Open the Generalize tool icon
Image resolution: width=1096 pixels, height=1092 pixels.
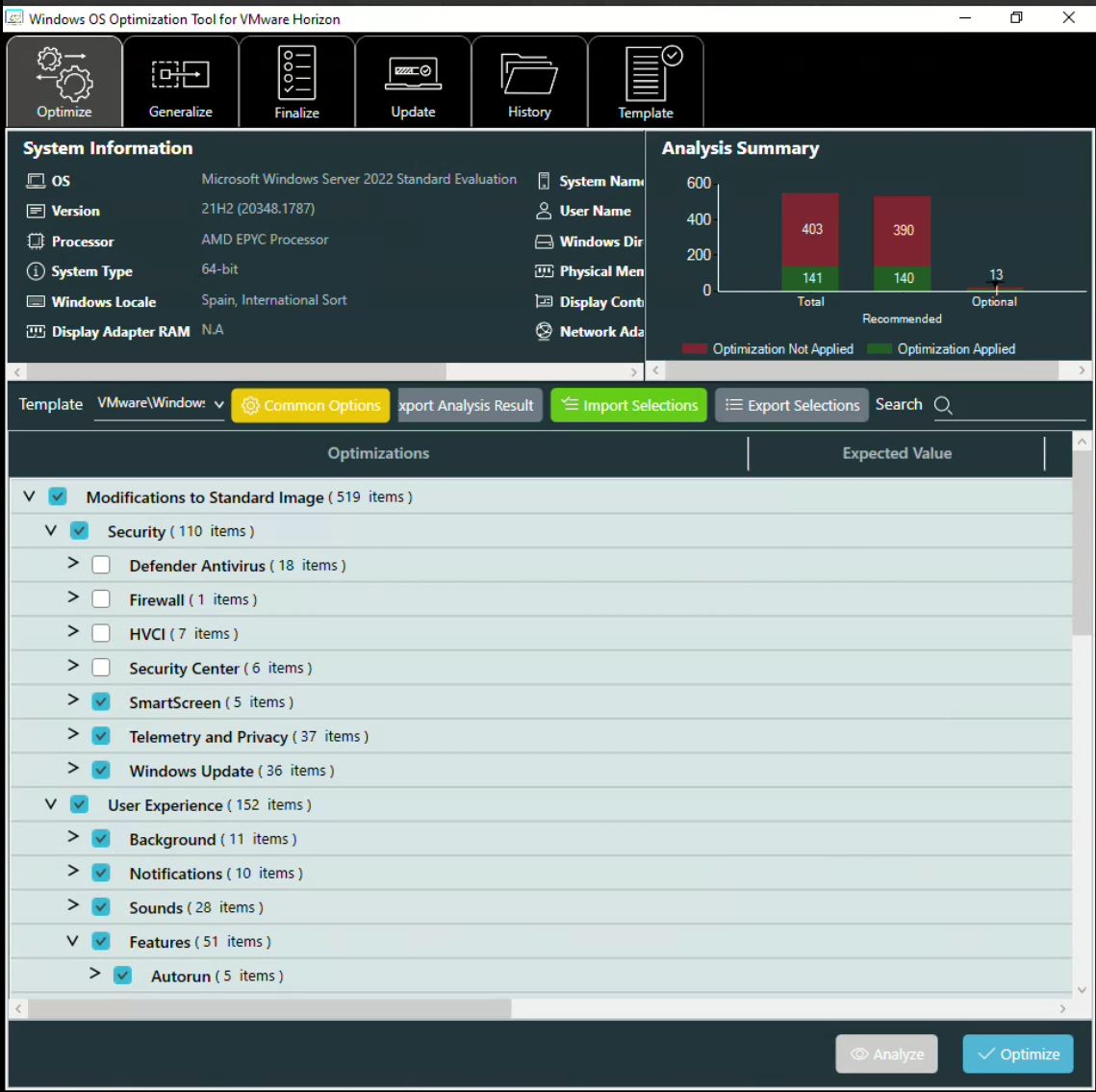tap(180, 74)
